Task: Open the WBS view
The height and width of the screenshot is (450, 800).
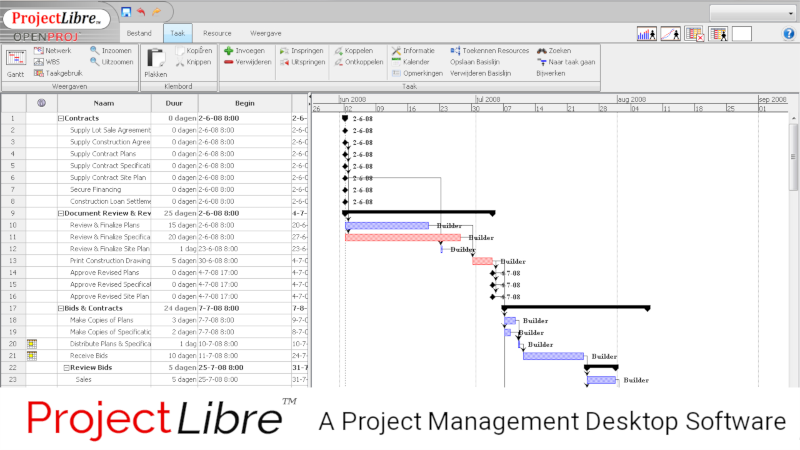Action: 47,62
